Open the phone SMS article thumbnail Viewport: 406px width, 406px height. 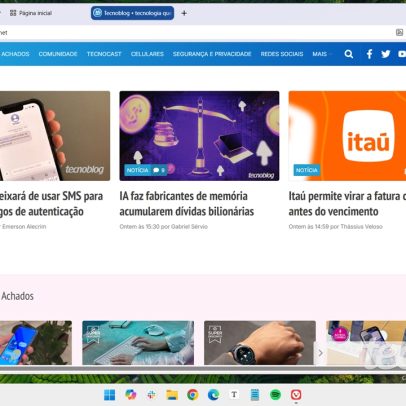(55, 136)
